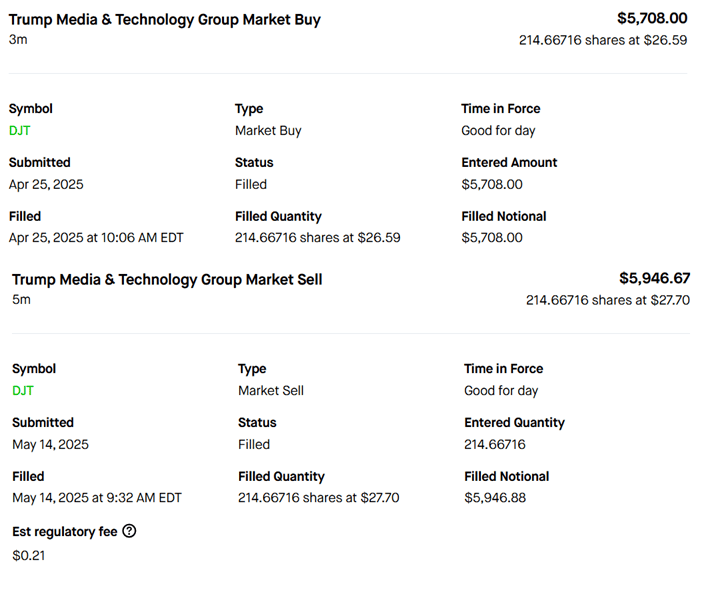Image resolution: width=727 pixels, height=599 pixels.
Task: Open the DJT symbol link in Sell order
Action: (23, 391)
